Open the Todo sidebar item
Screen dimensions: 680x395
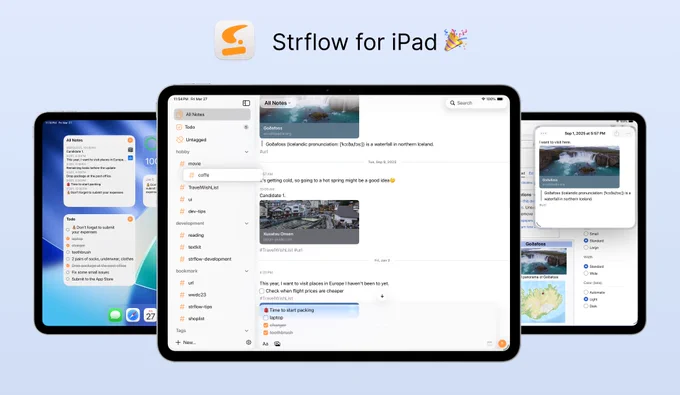(x=212, y=127)
